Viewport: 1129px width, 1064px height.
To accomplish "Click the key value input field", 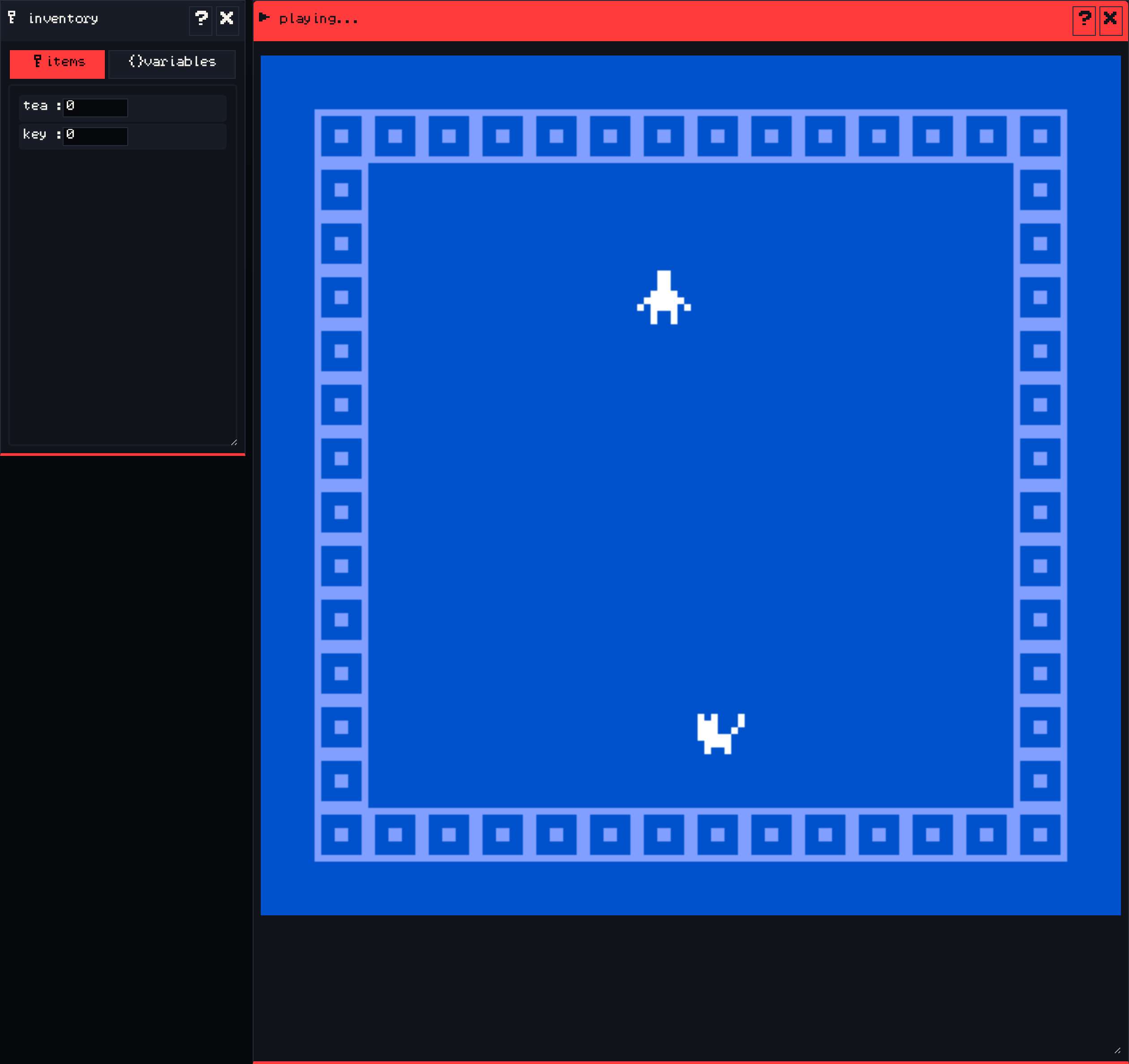I will [95, 136].
